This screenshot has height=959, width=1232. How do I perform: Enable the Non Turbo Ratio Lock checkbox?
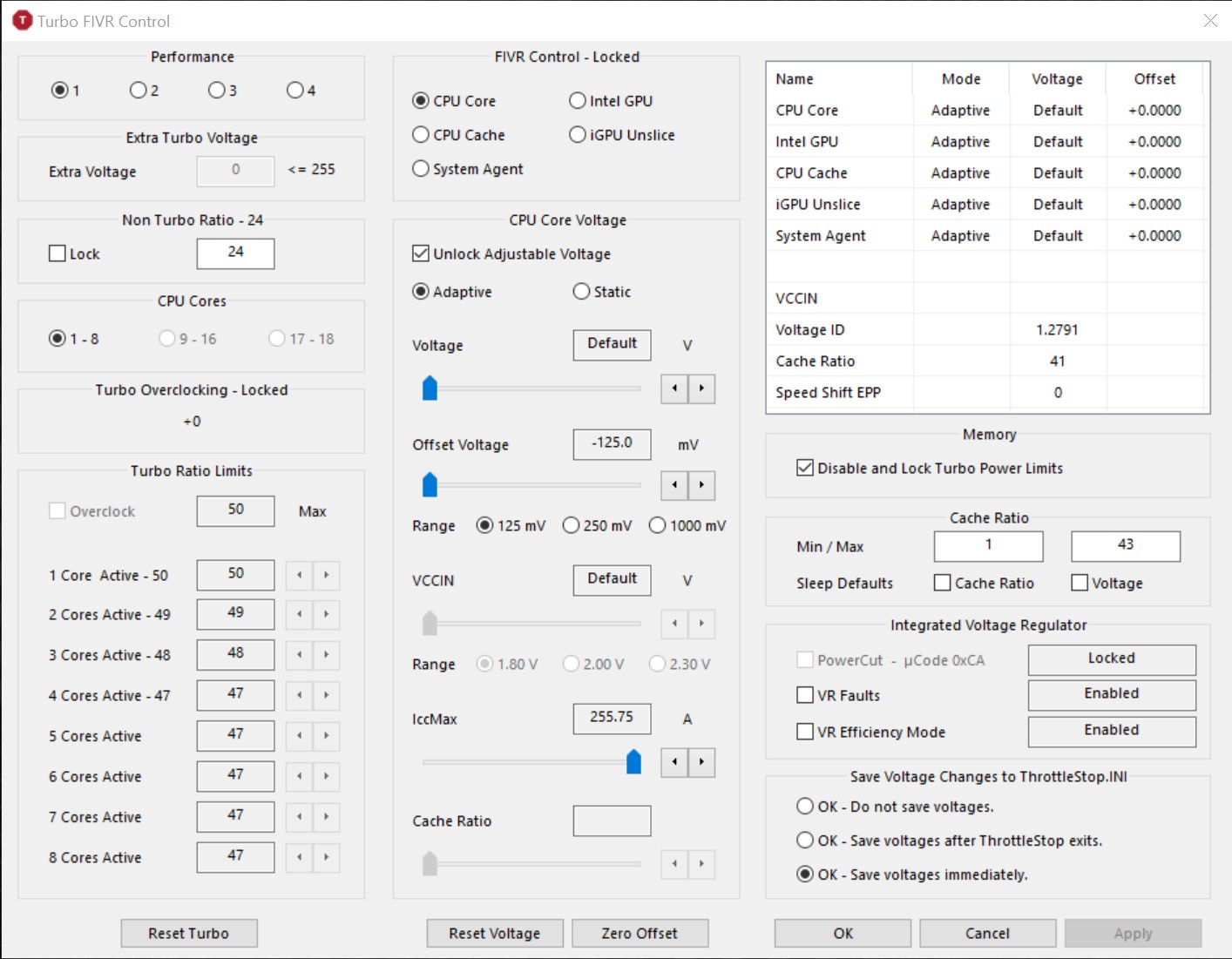58,253
